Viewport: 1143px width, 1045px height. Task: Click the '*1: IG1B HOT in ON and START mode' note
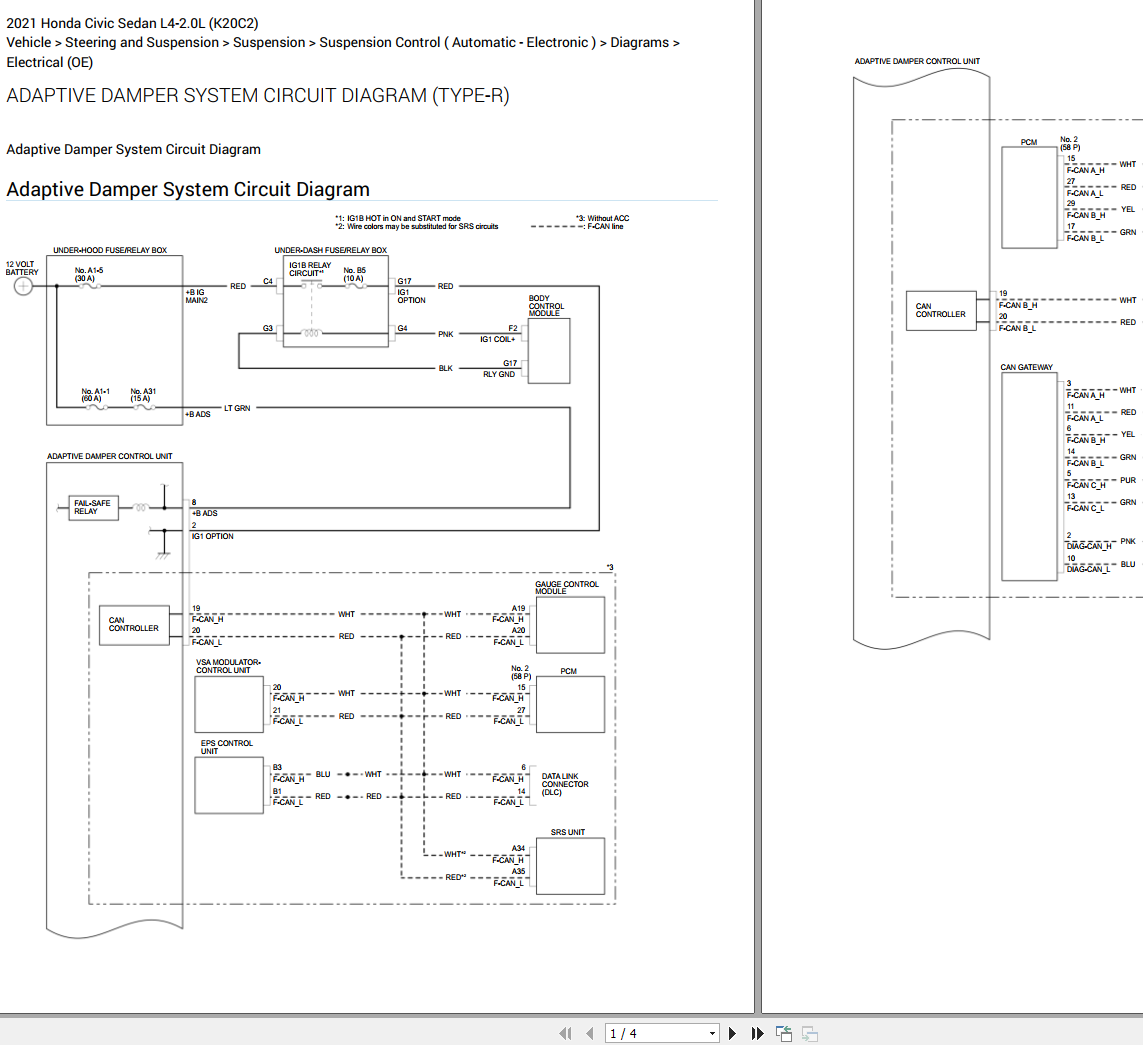click(x=397, y=218)
